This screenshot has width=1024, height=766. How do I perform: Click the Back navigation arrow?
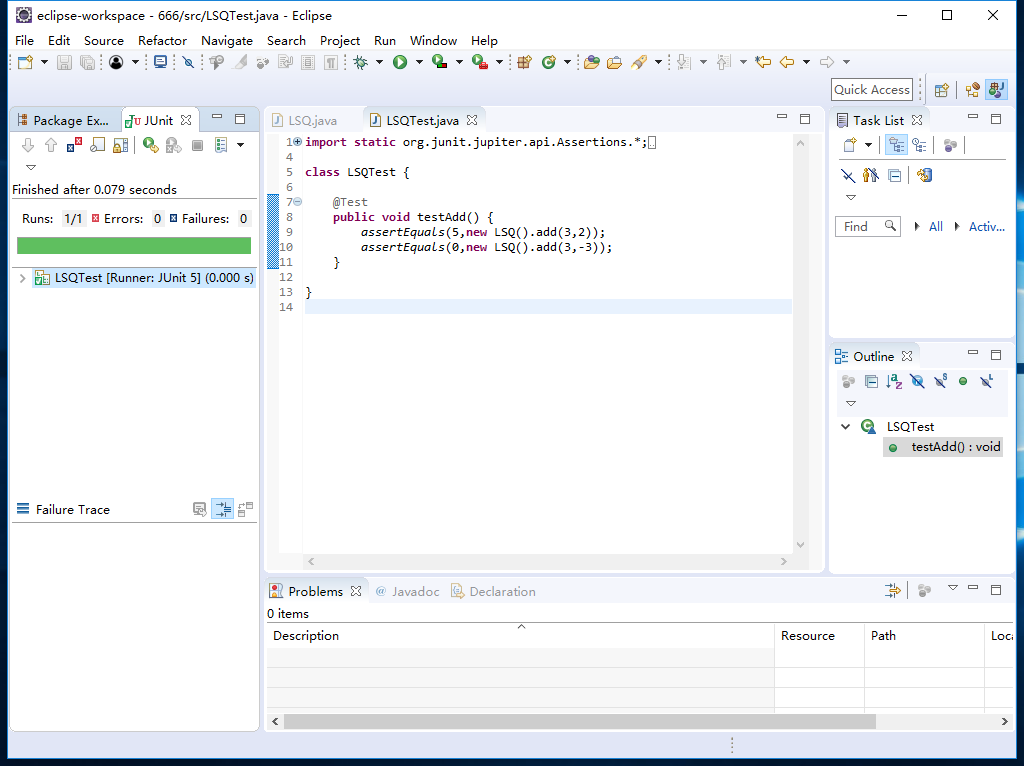click(787, 62)
